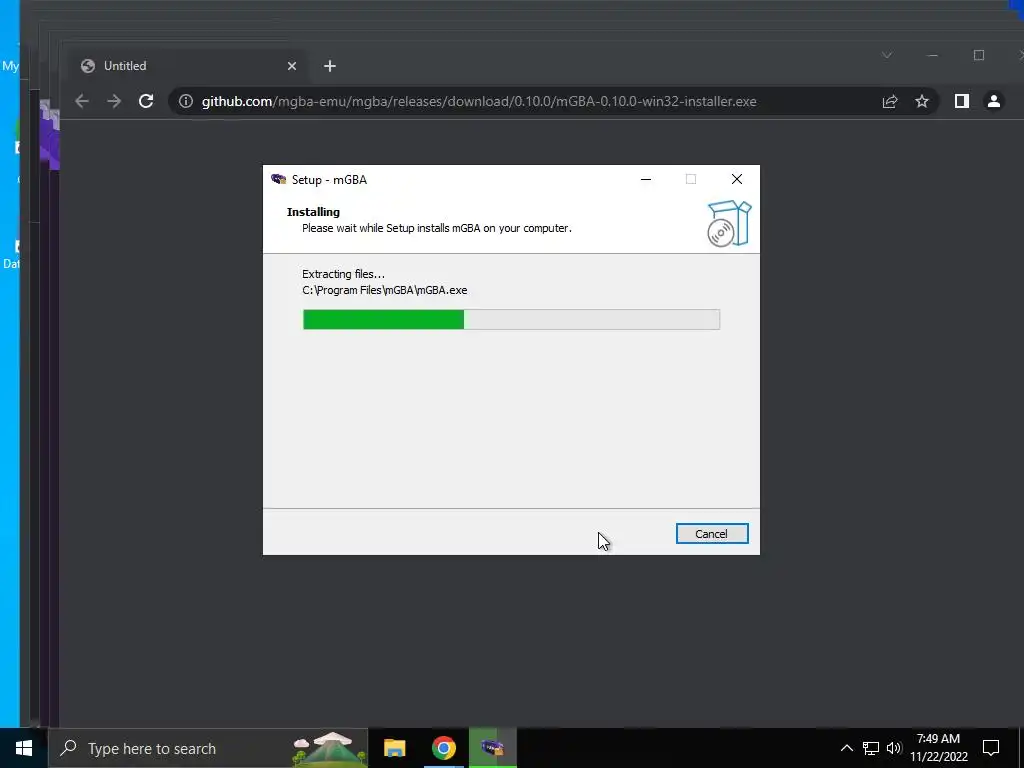Open Google Chrome from taskbar

[443, 748]
